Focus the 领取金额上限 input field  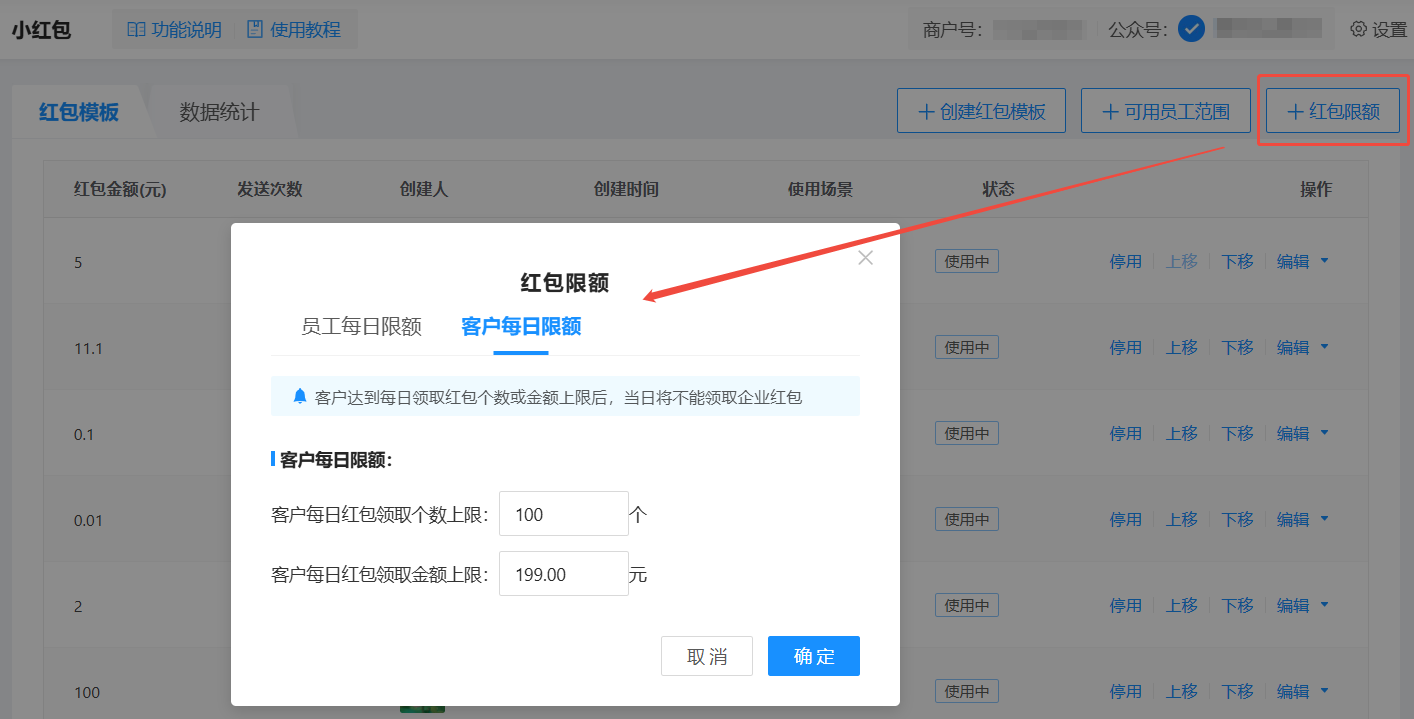(563, 574)
